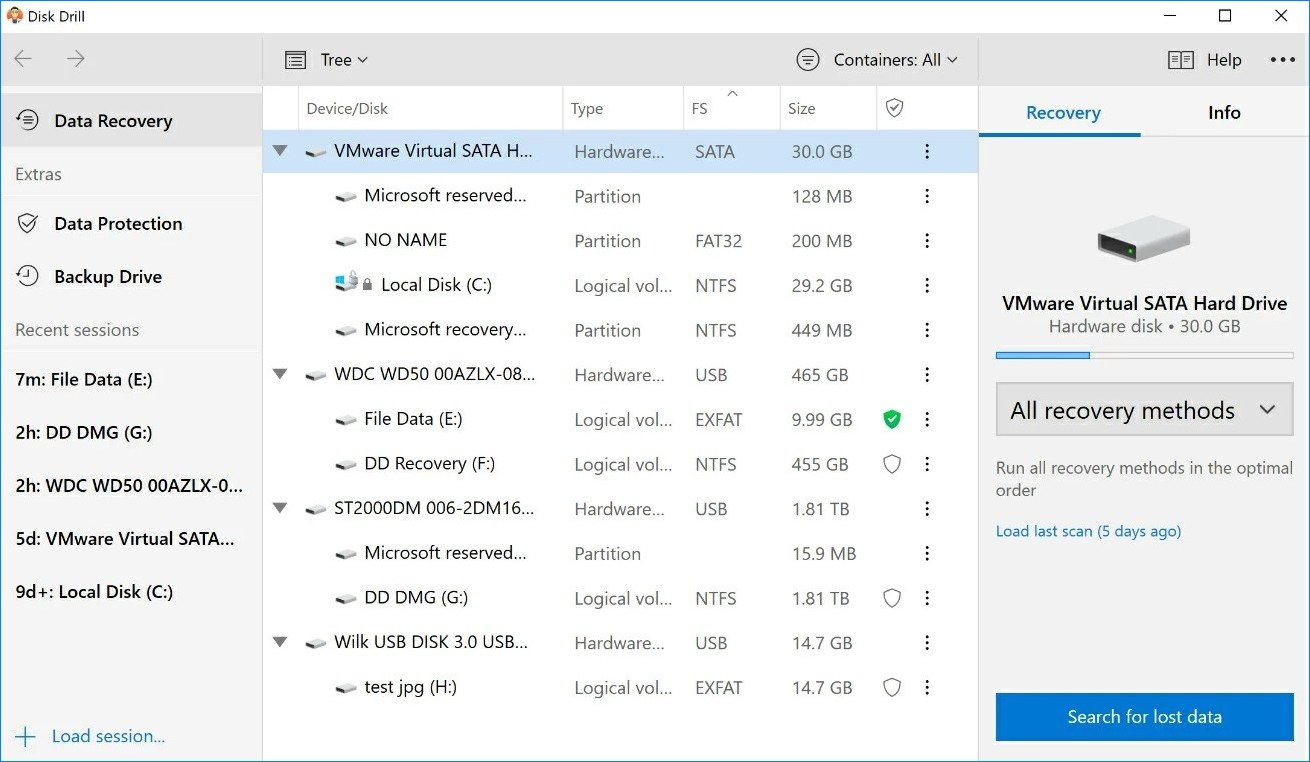Collapse the VMware Virtual SATA drive entry
Screen dimensions: 1310x762
[x=280, y=151]
